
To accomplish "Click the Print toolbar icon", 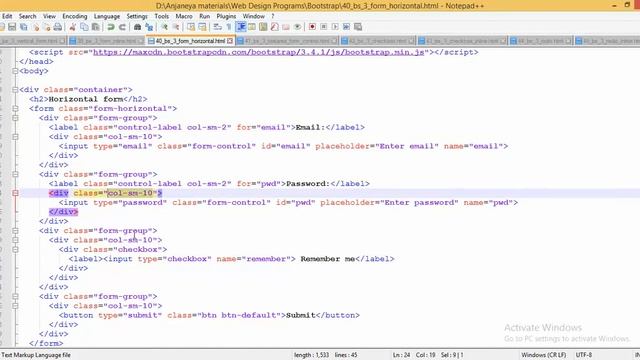I will click(58, 27).
